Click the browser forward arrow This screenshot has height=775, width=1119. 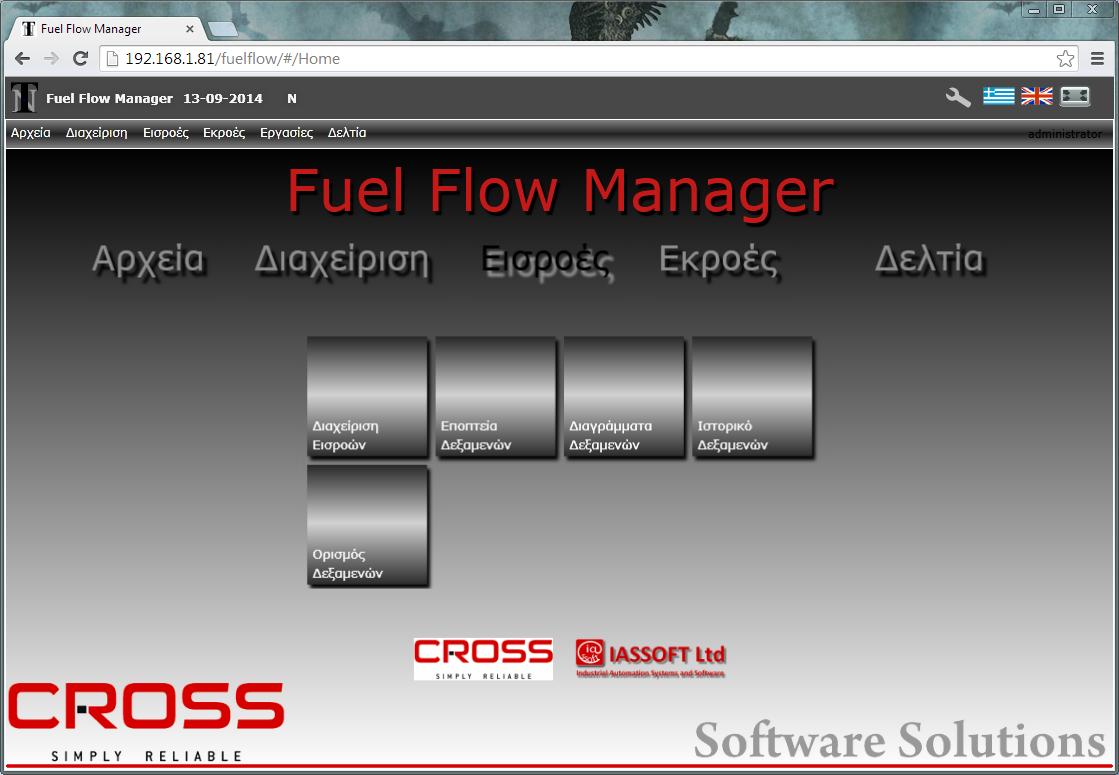[x=51, y=59]
